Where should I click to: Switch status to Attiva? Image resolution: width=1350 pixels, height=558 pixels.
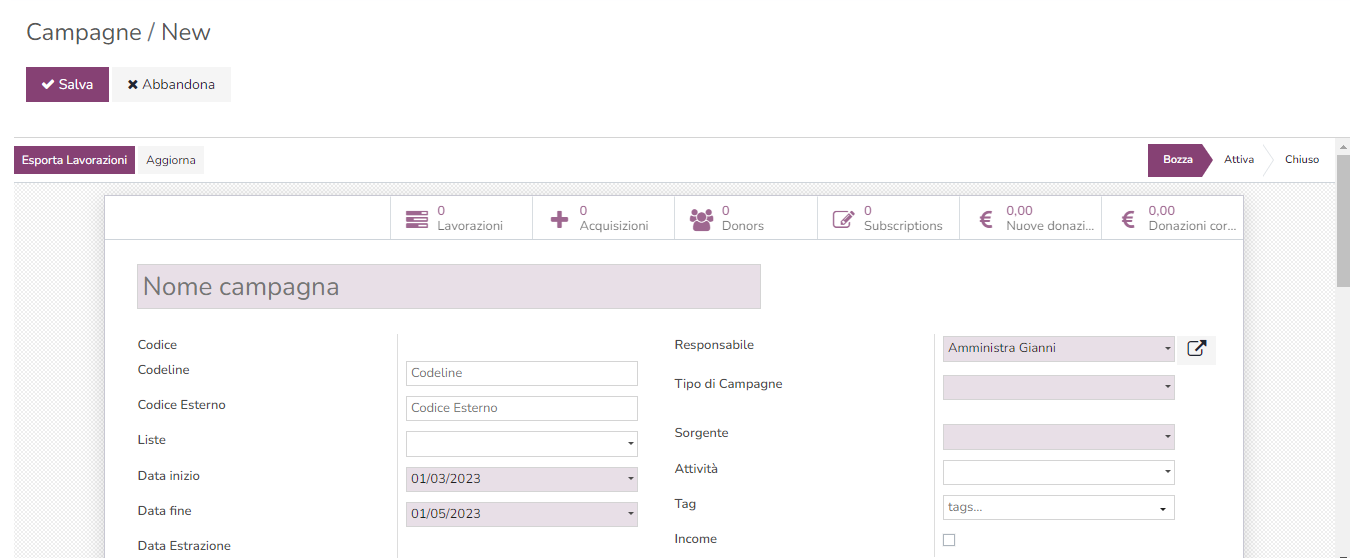pyautogui.click(x=1238, y=160)
